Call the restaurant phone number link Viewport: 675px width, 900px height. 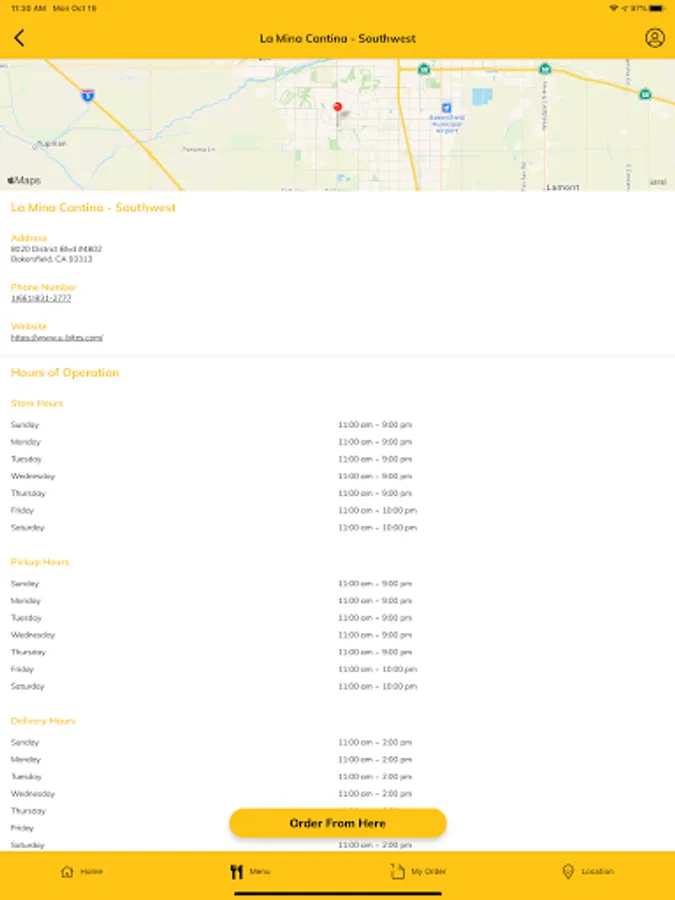click(41, 298)
